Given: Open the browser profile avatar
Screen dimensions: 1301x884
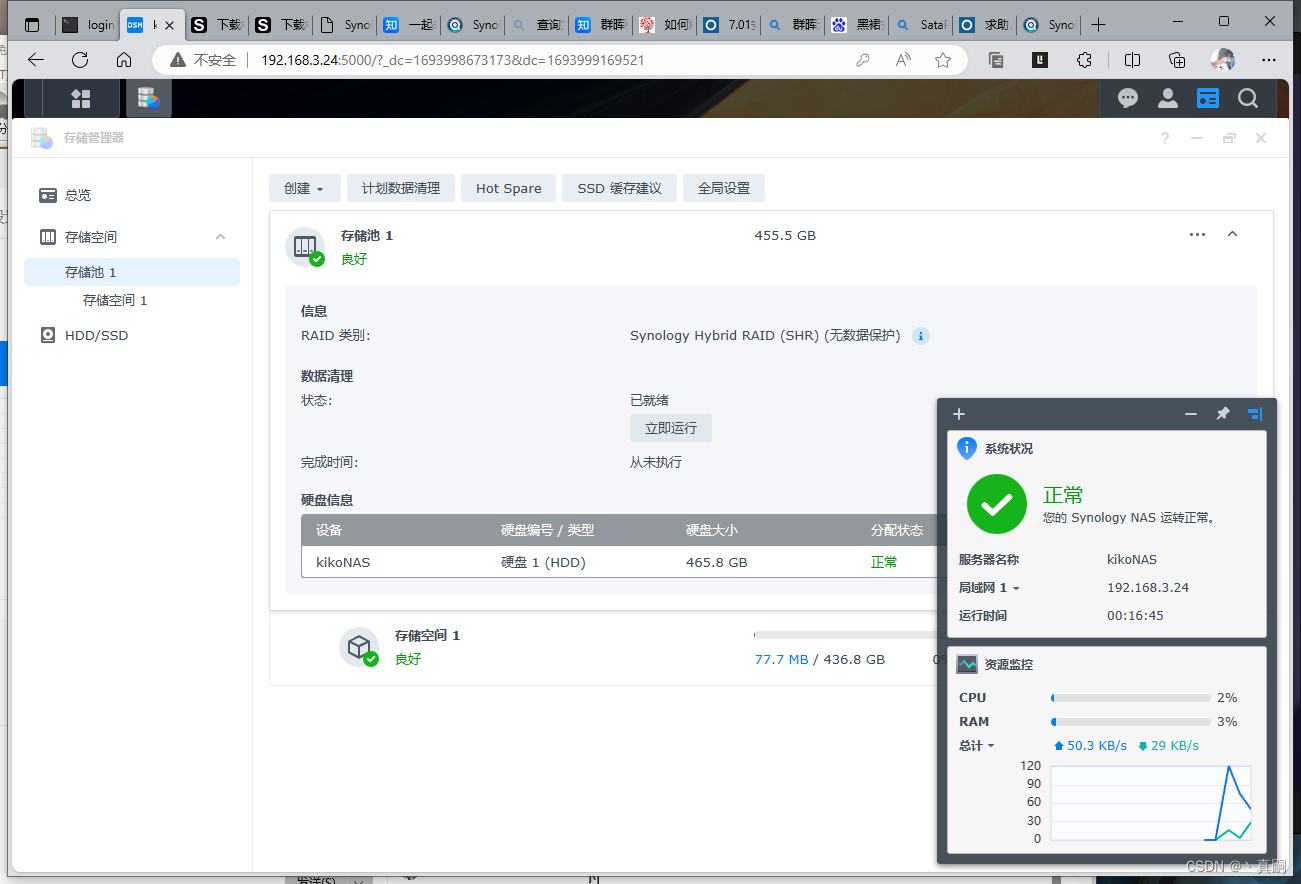Looking at the screenshot, I should 1222,60.
